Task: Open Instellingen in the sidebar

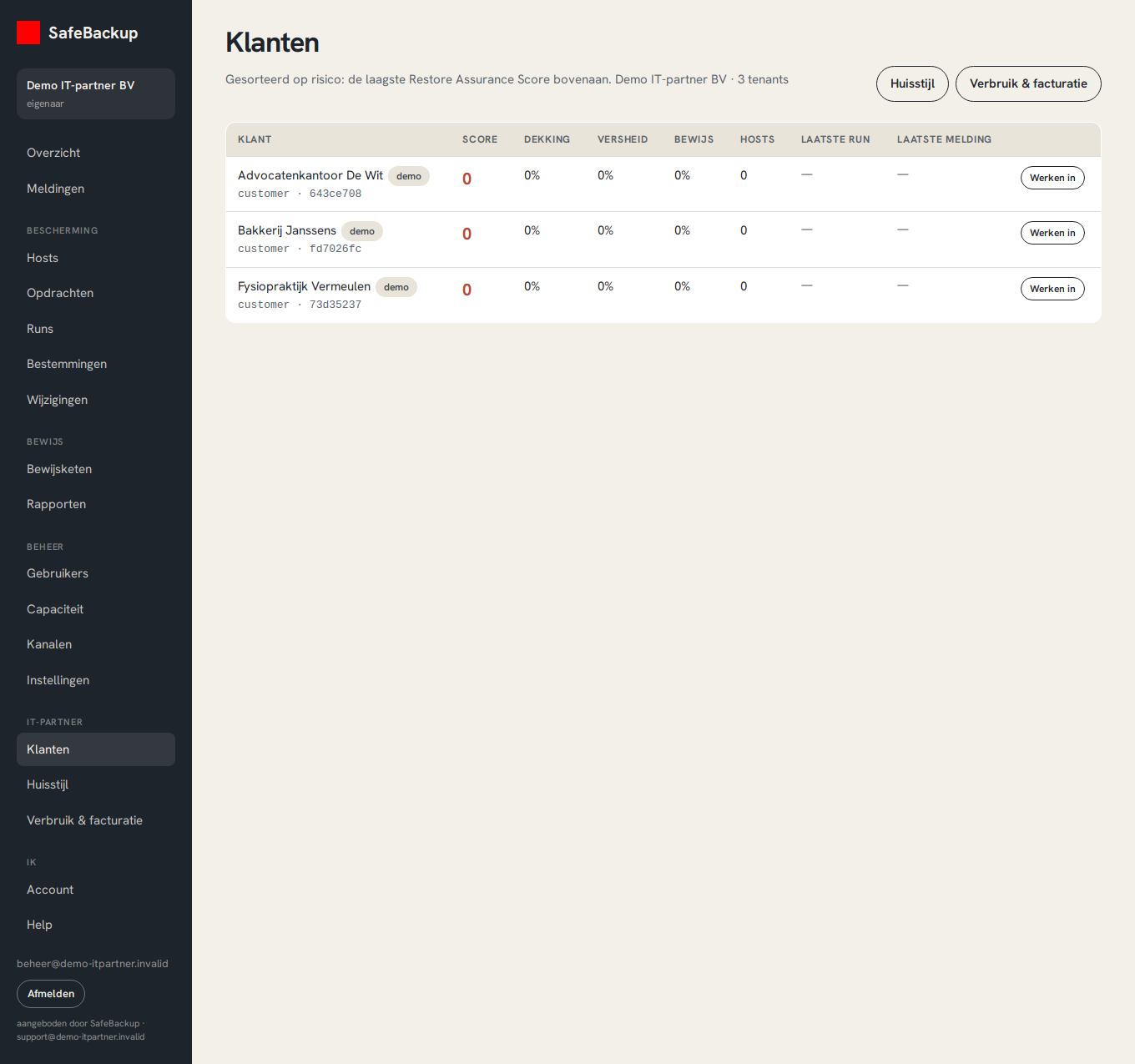Action: tap(96, 680)
